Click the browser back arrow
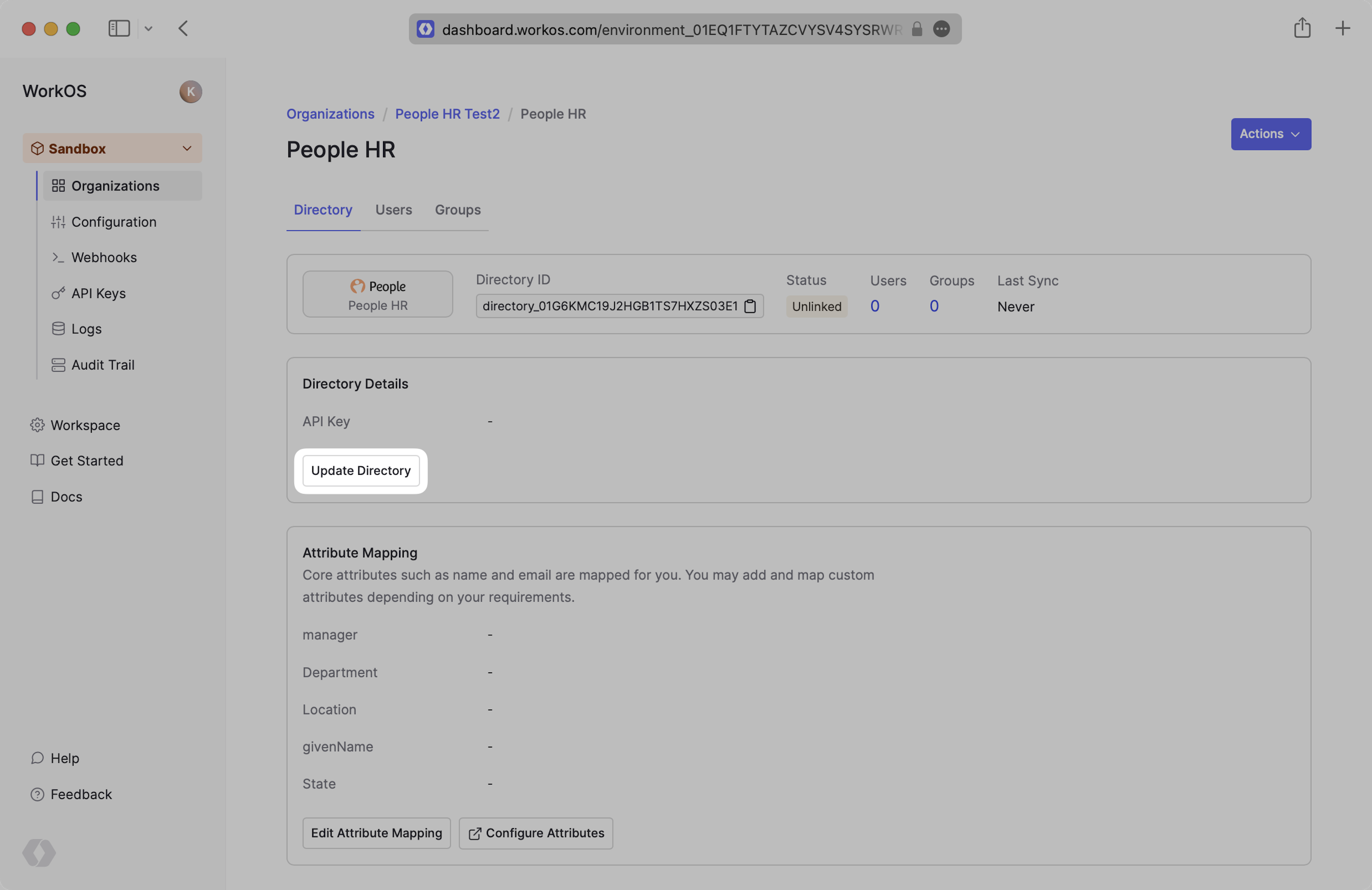 click(183, 28)
